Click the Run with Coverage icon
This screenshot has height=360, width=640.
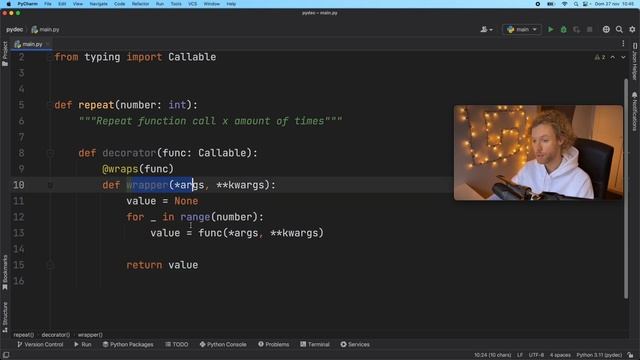(576, 29)
